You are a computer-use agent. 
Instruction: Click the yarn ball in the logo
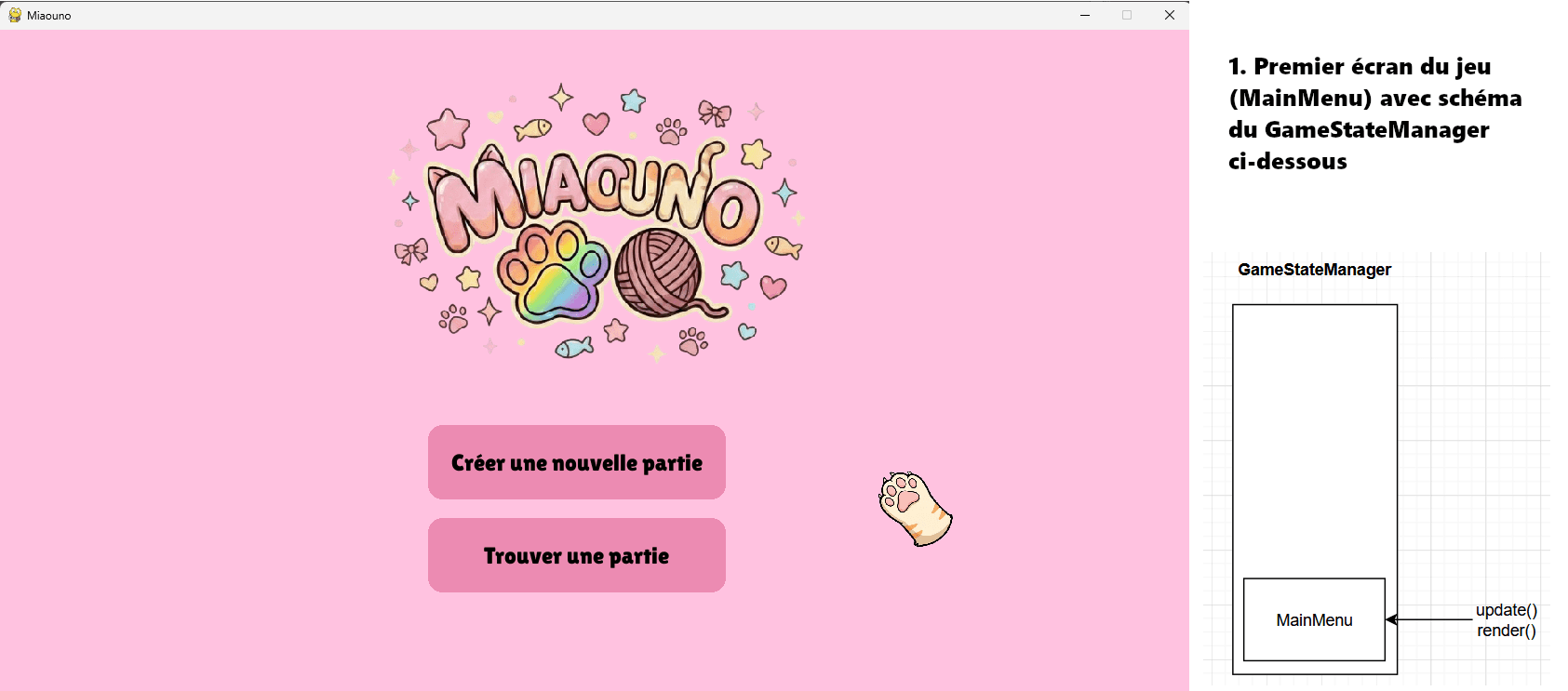tap(660, 273)
